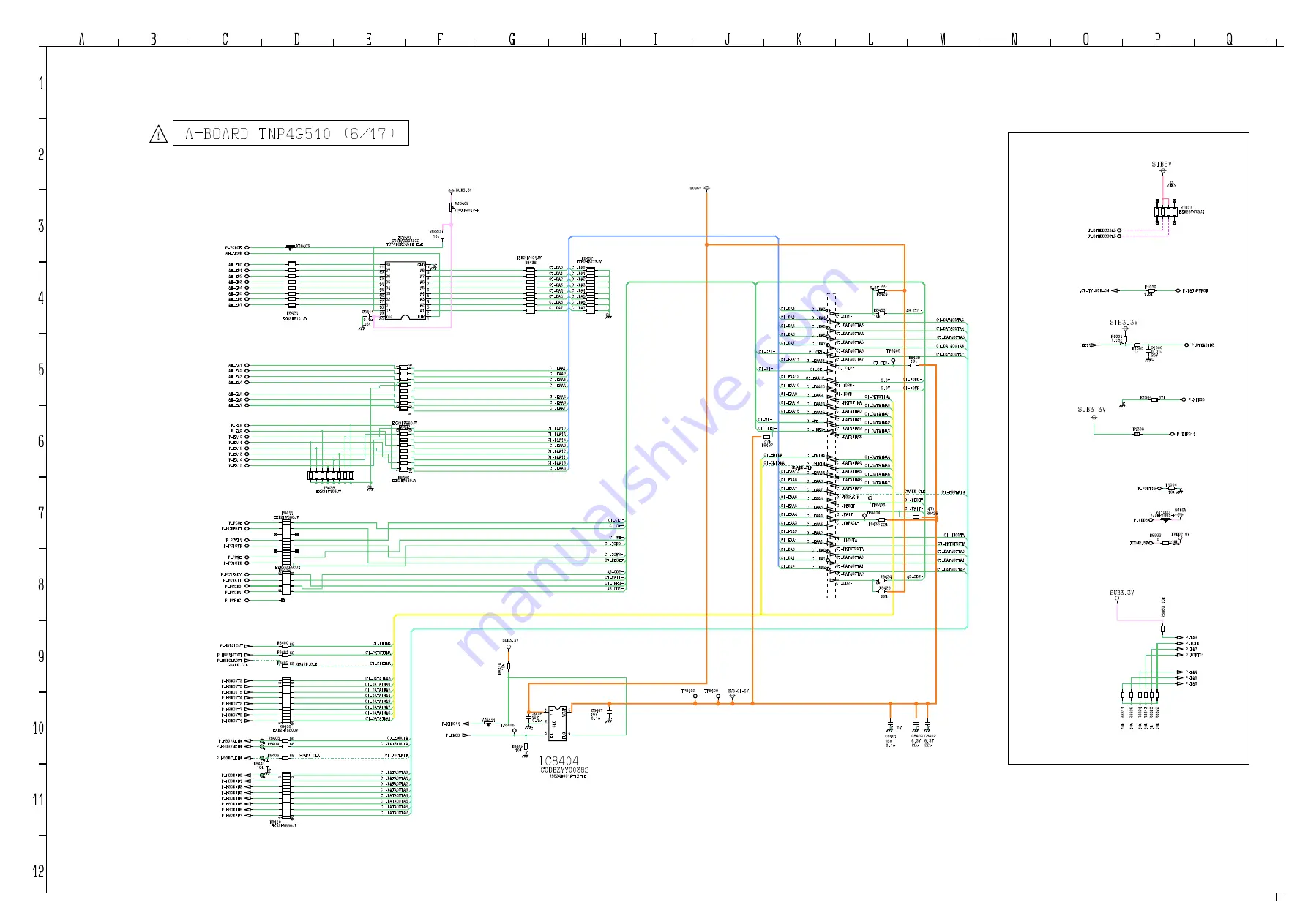1308x924 pixels.
Task: Click row number 6 in the left ruler
Action: pyautogui.click(x=41, y=442)
